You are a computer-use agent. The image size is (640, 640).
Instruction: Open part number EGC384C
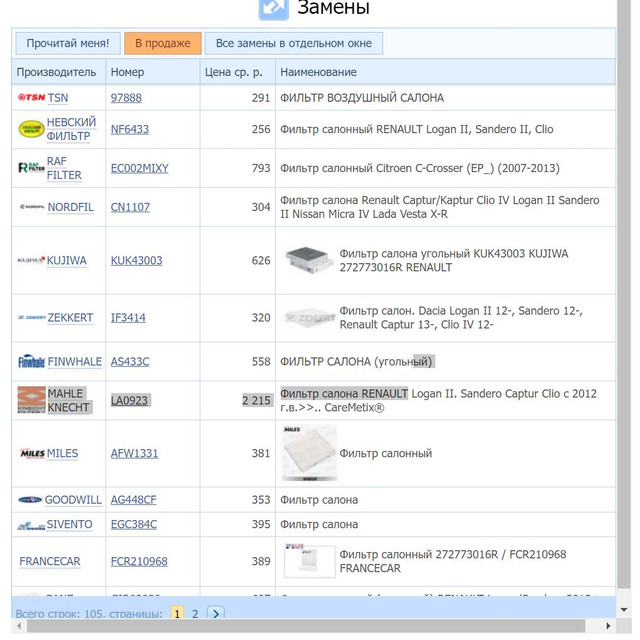(134, 524)
